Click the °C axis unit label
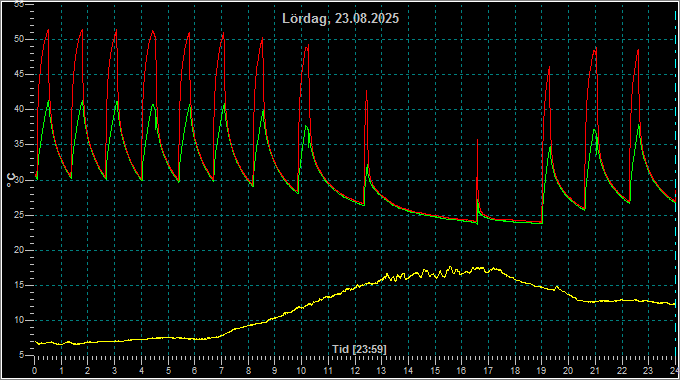 [11, 180]
